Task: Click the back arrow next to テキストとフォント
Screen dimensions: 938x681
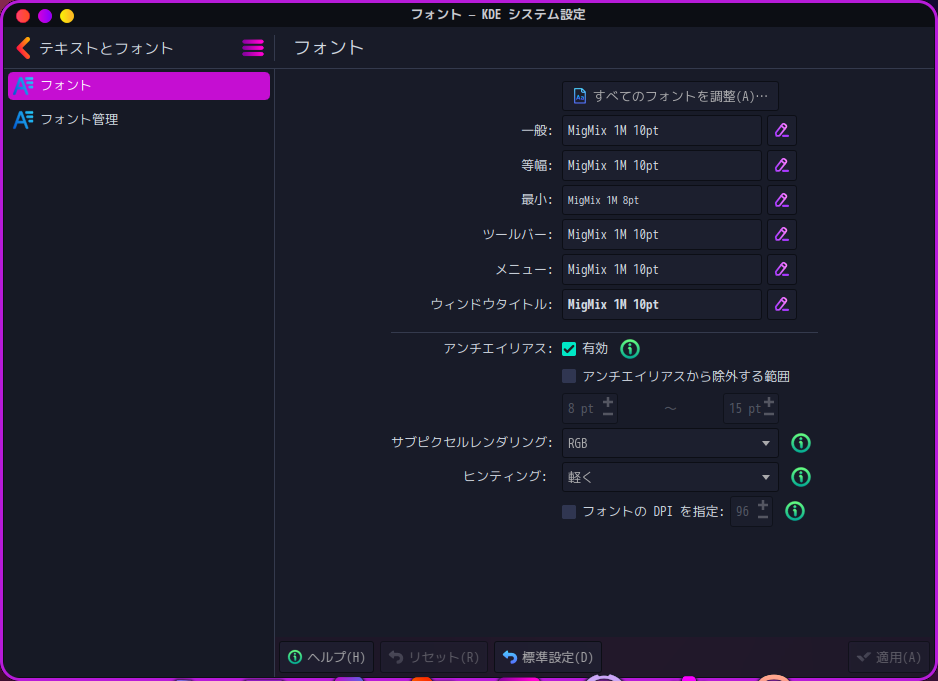Action: coord(22,47)
